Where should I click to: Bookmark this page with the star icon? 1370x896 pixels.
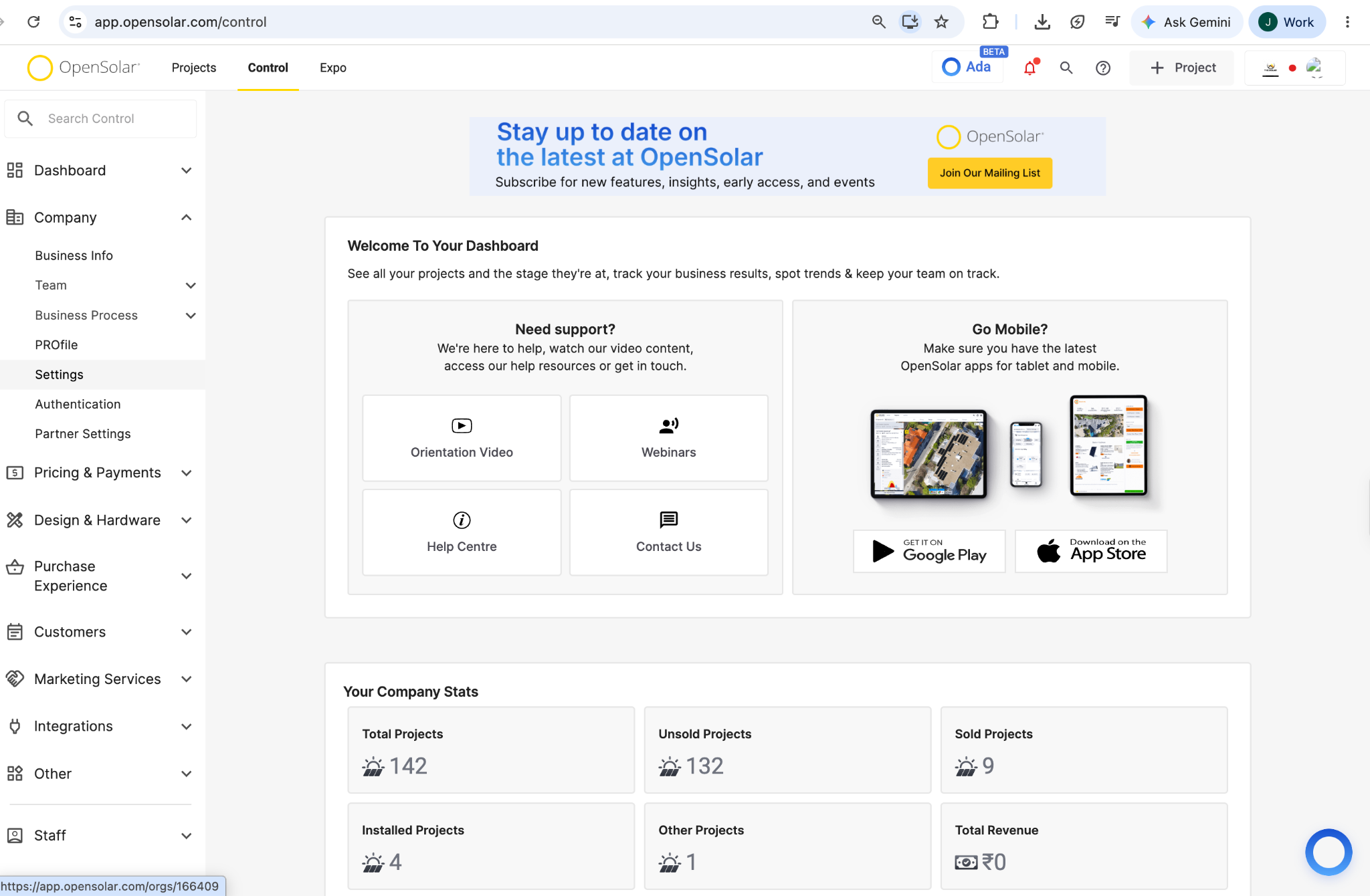click(x=942, y=22)
